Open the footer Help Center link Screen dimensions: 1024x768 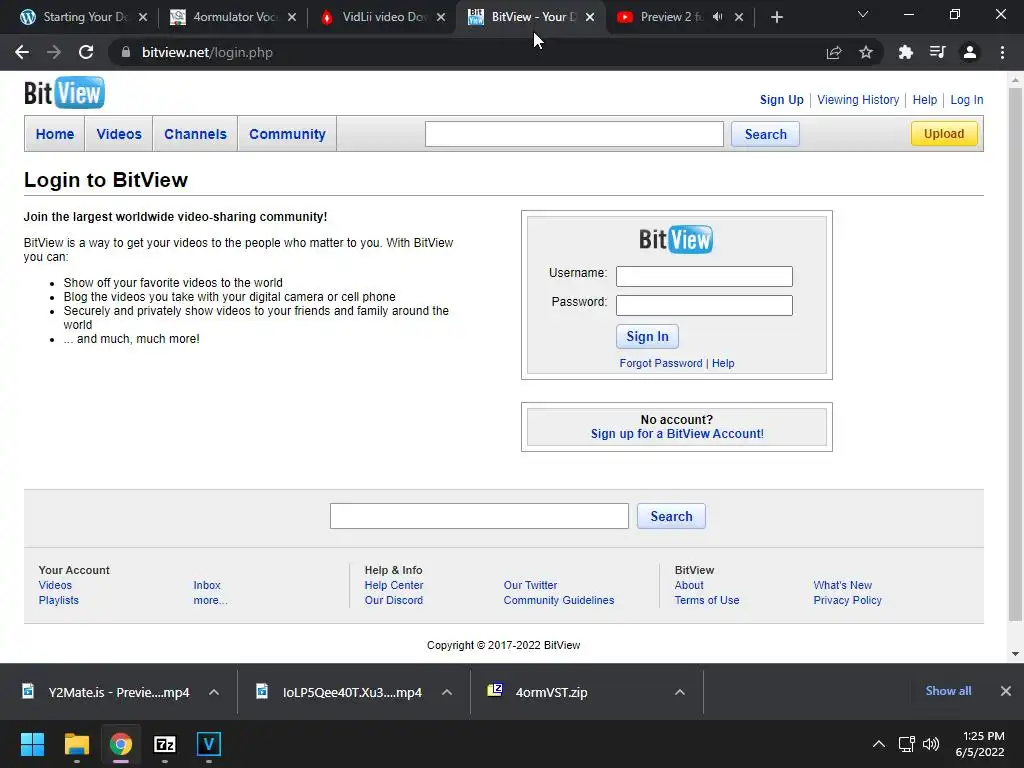click(x=394, y=585)
